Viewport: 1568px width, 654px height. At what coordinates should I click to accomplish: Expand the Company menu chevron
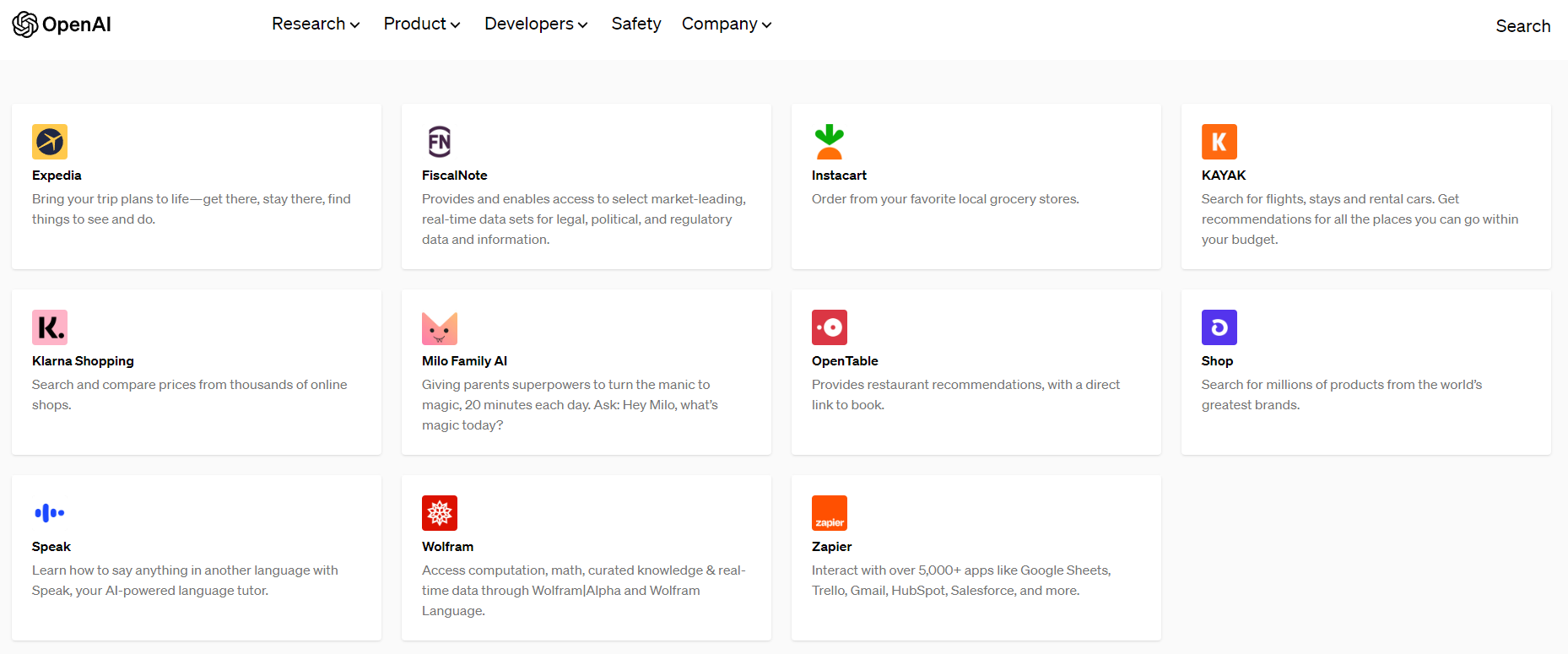click(x=766, y=25)
